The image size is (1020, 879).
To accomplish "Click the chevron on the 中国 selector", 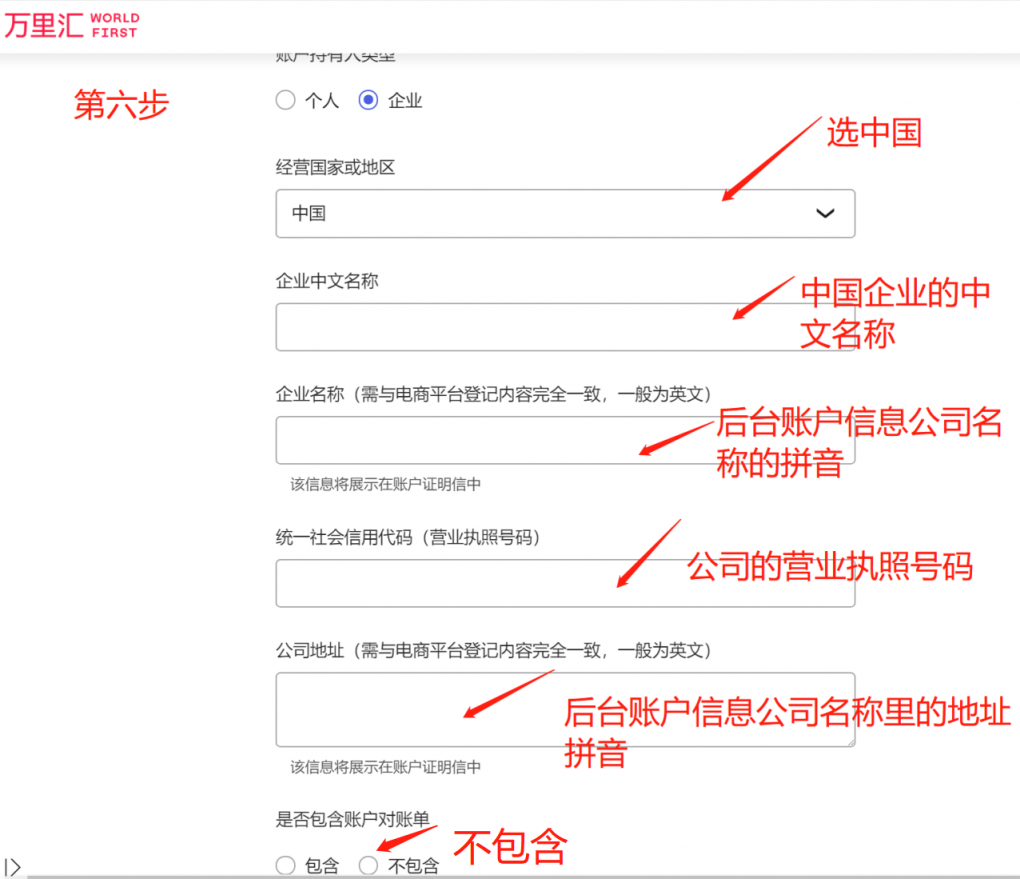I will pos(824,213).
